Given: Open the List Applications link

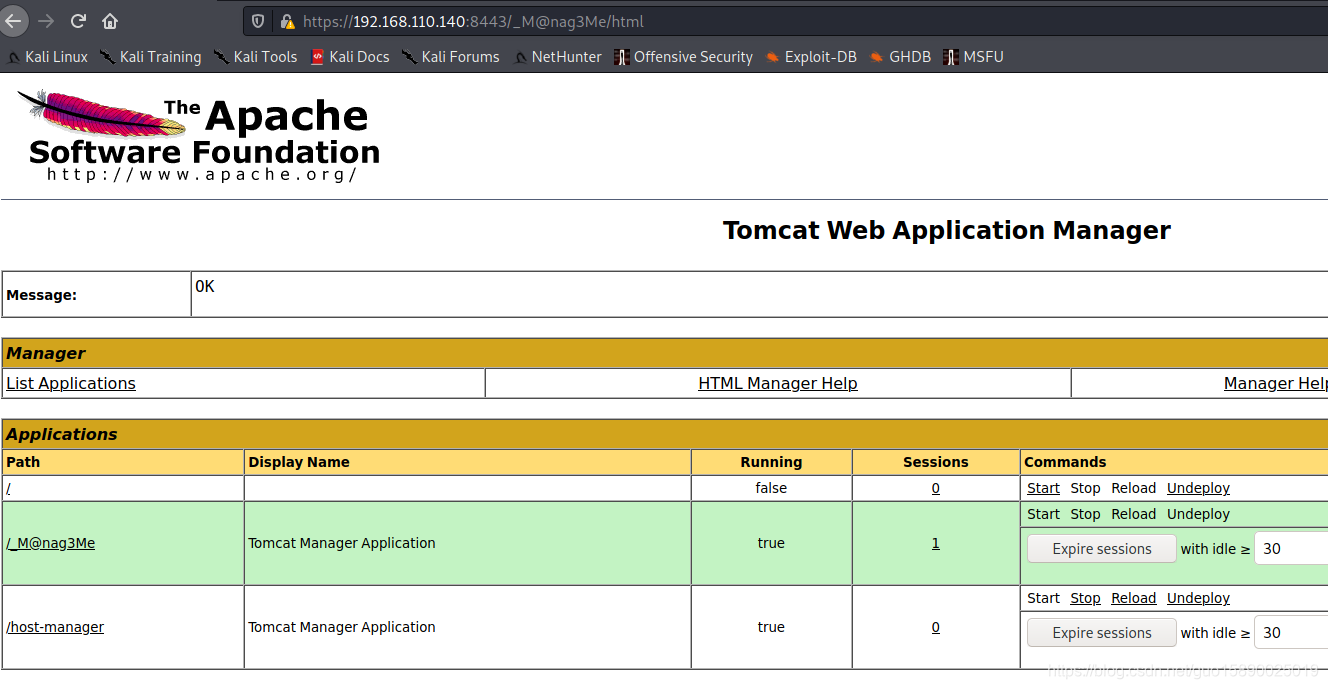Looking at the screenshot, I should pos(71,383).
